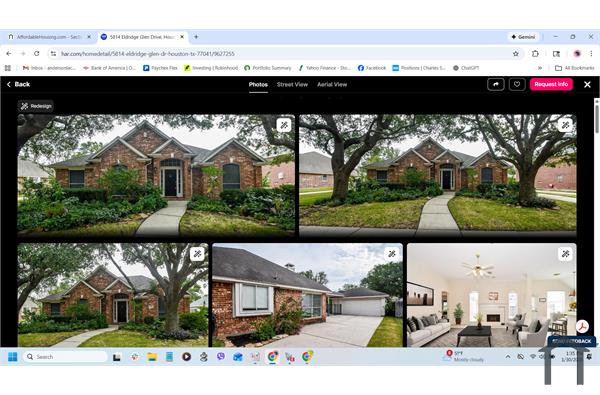Open the weather widget showing Mostly cloudy

[x=464, y=356]
